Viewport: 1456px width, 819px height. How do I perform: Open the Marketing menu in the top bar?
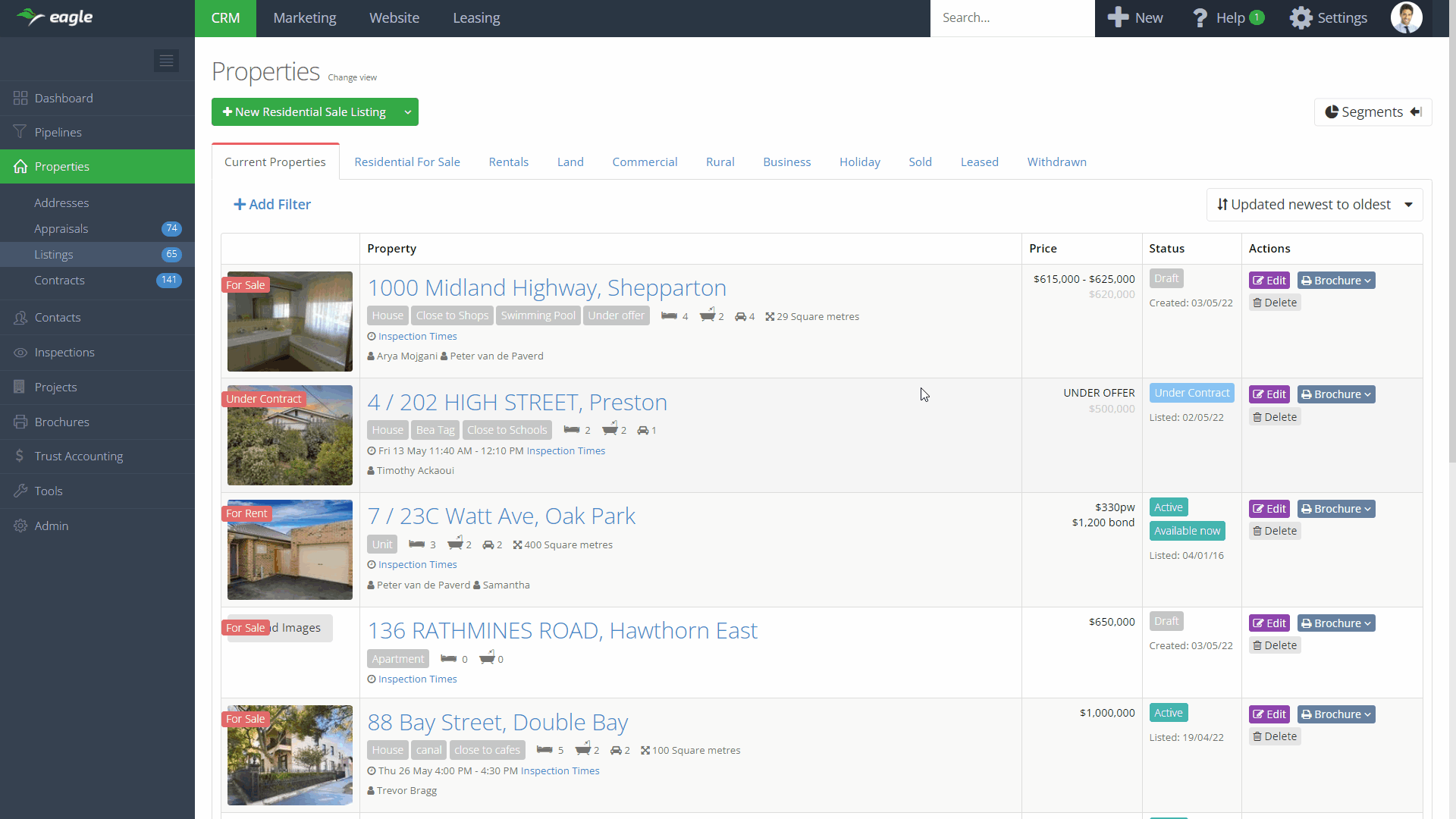point(304,18)
